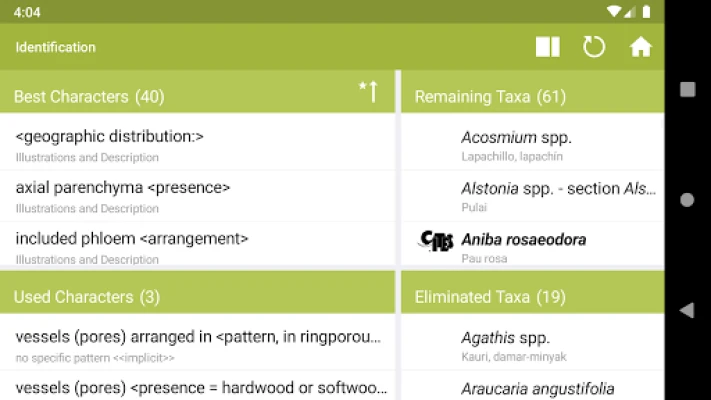Viewport: 711px width, 400px height.
Task: Tap vessels arranged in pattern used character
Action: 198,343
